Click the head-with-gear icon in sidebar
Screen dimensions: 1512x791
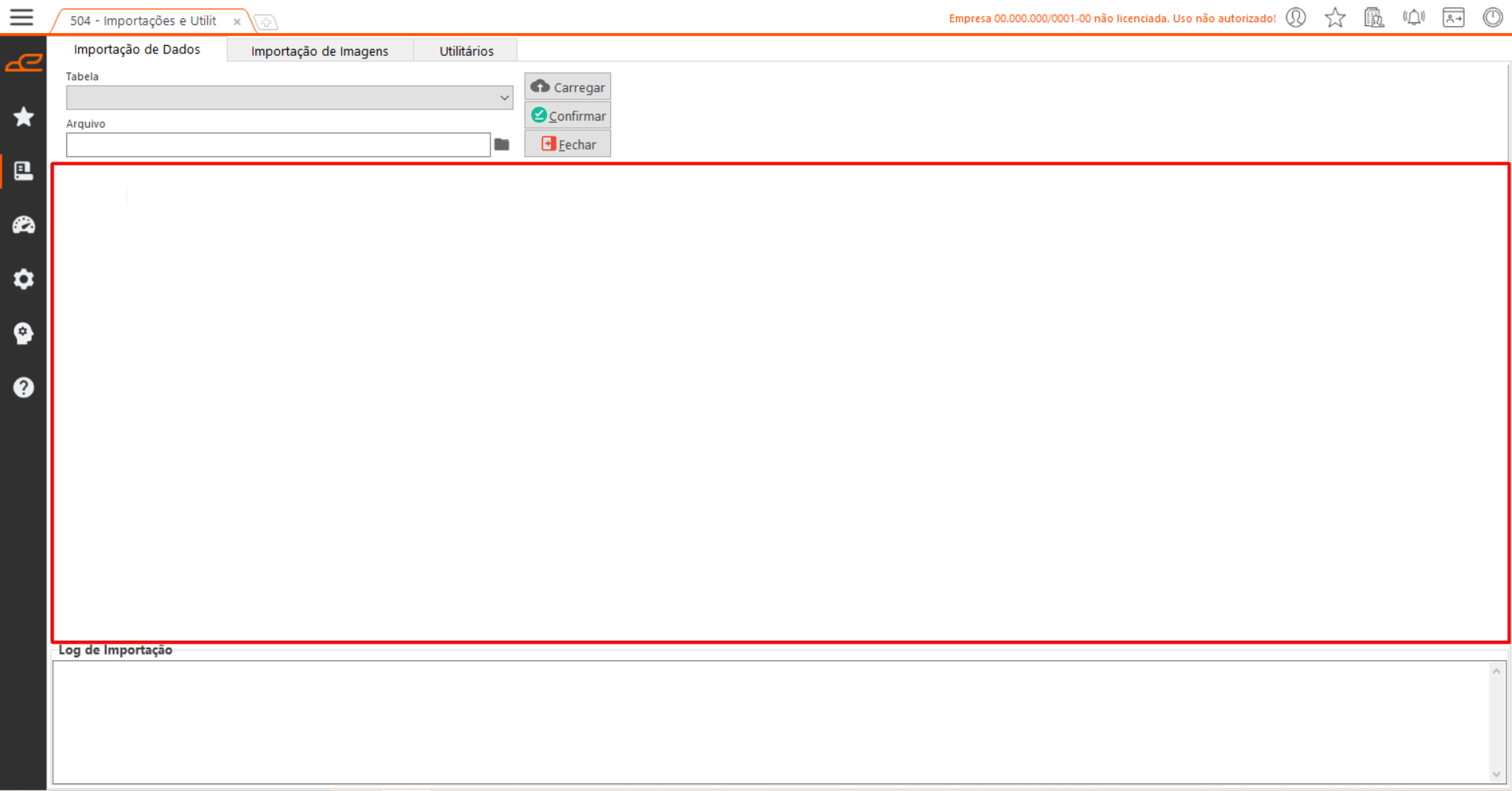tap(24, 333)
